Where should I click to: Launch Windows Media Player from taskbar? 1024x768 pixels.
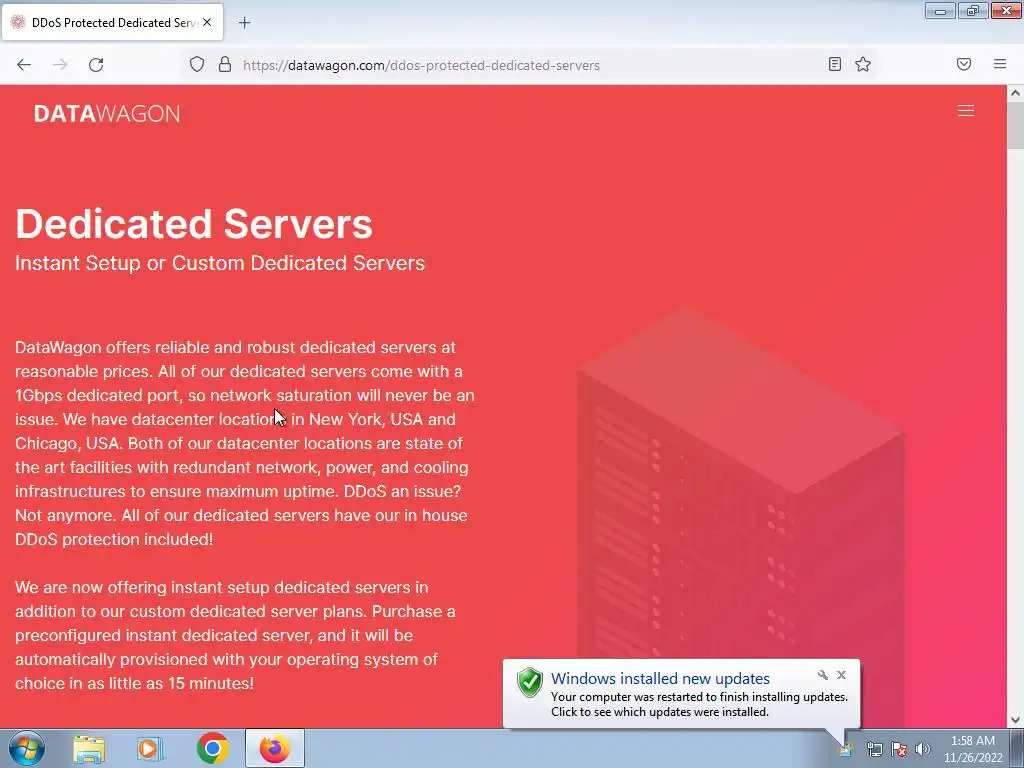[150, 748]
